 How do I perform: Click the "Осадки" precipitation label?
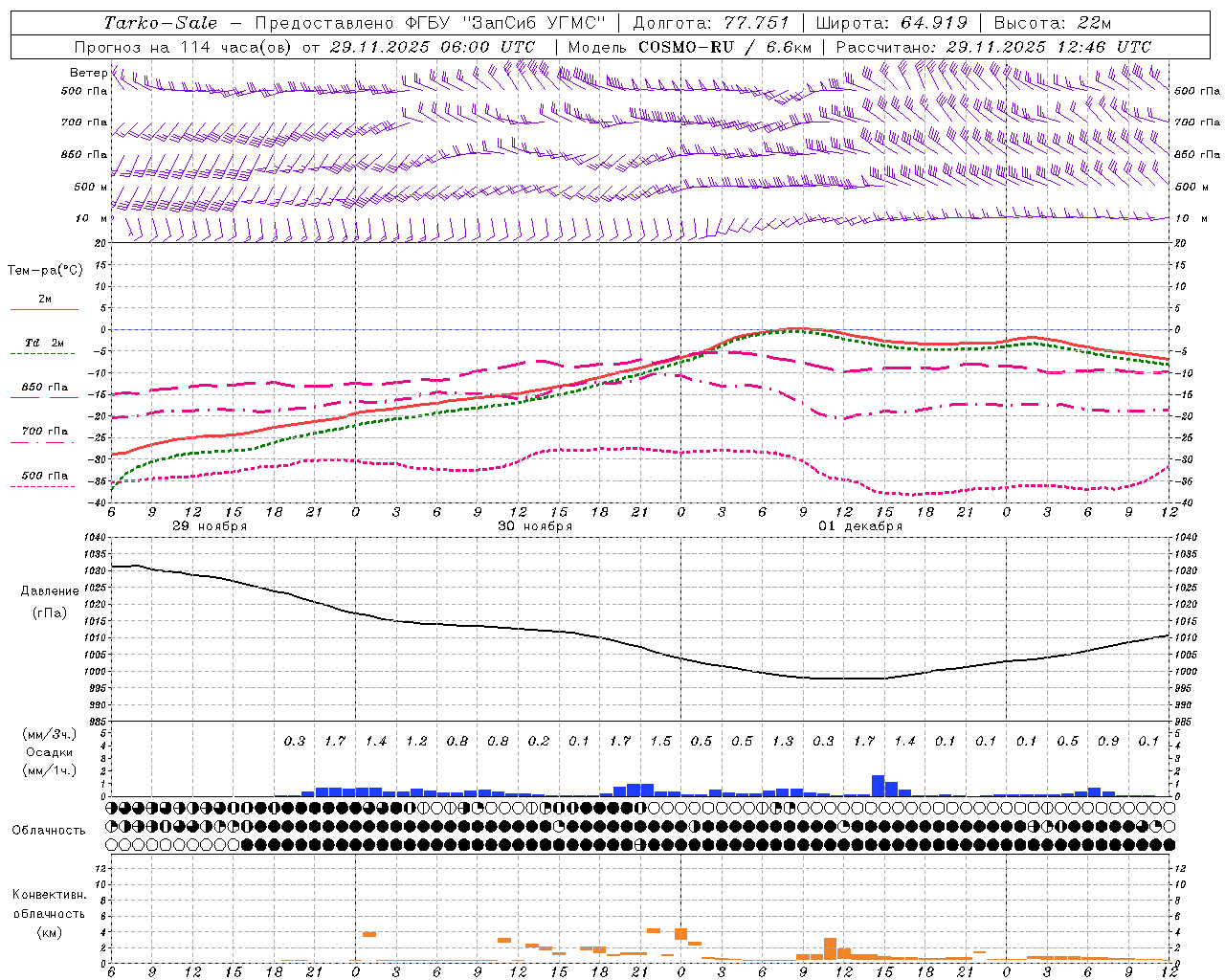(x=50, y=752)
